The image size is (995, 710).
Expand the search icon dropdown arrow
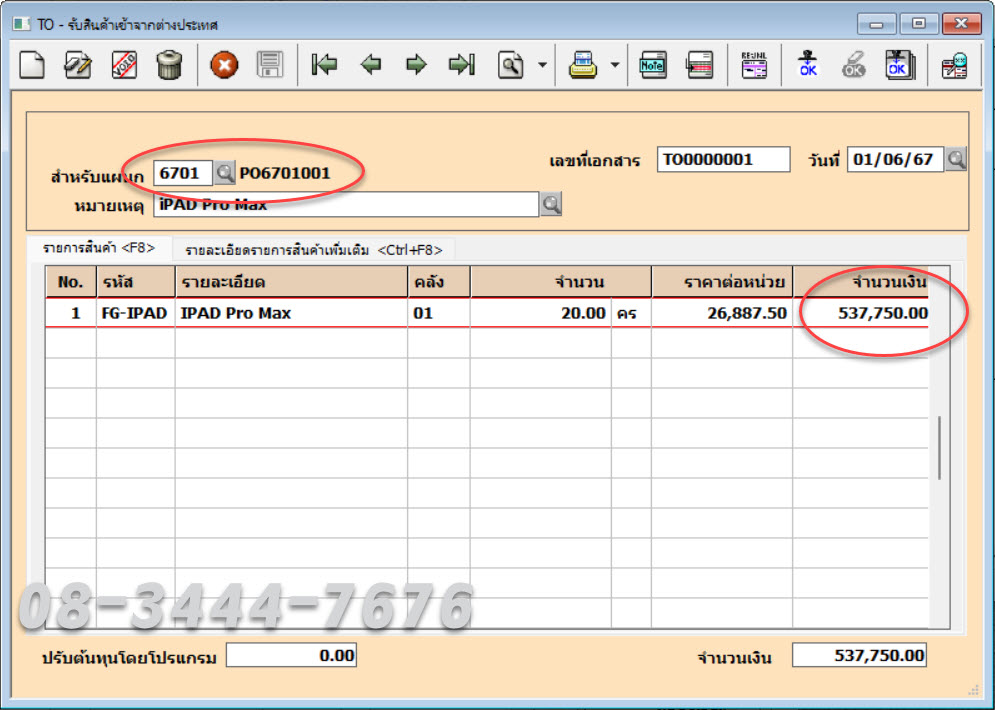click(x=543, y=65)
